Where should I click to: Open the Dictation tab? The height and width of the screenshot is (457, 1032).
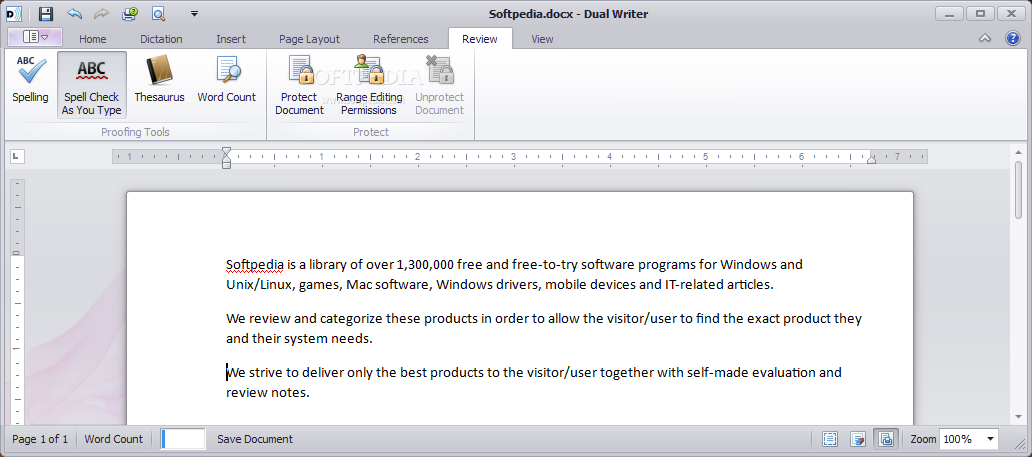coord(161,39)
